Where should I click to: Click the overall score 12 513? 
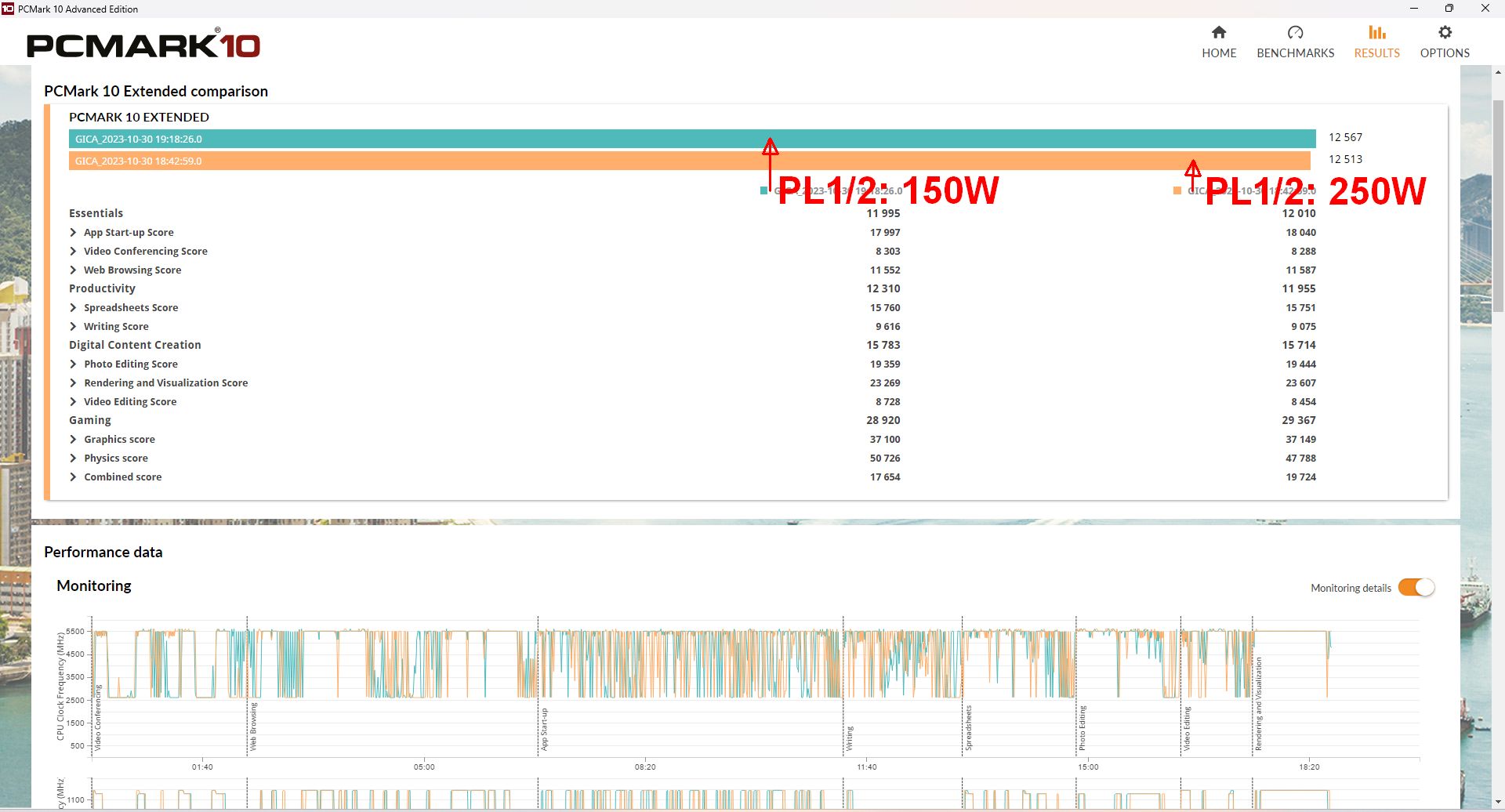click(x=1345, y=159)
